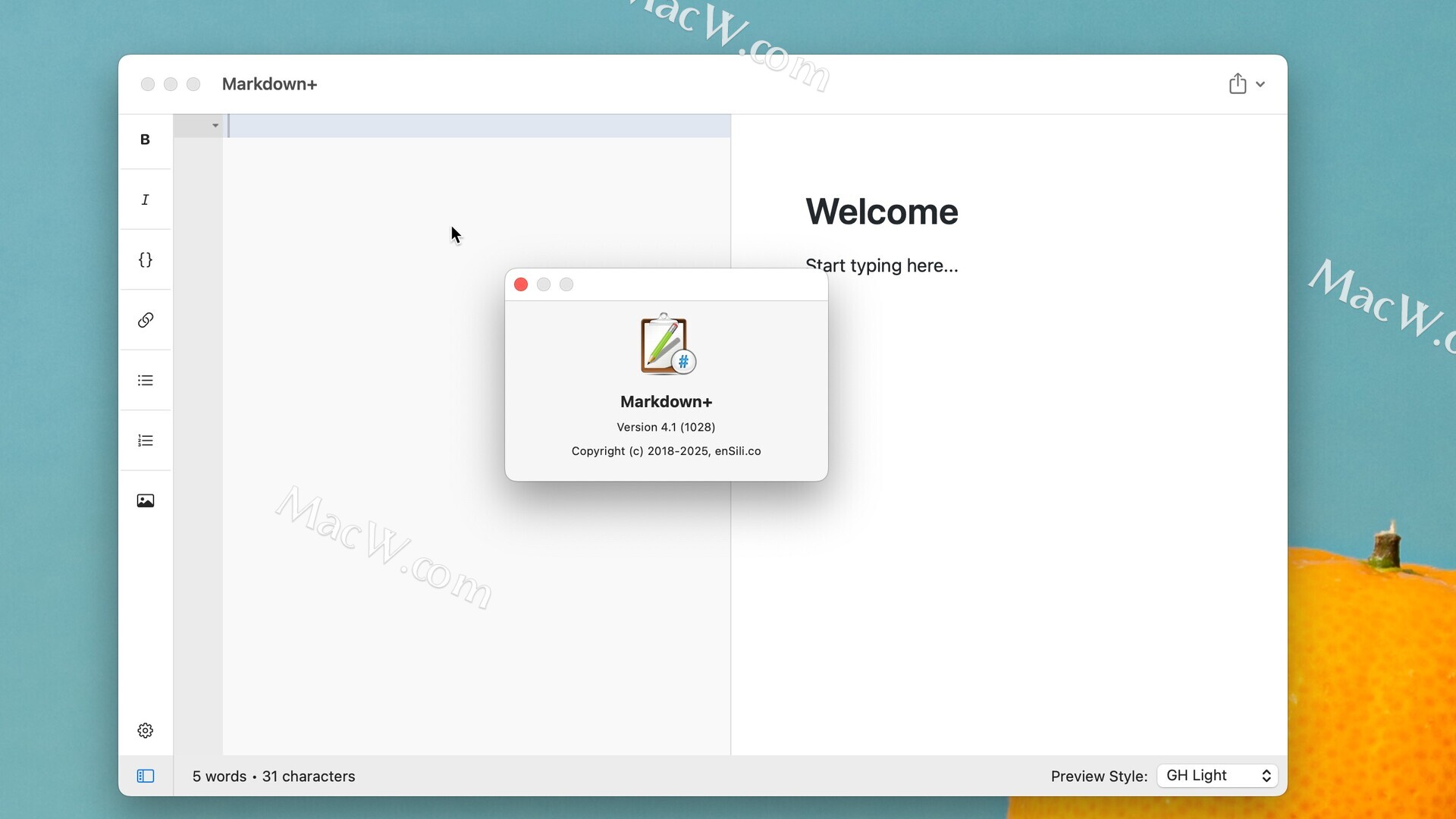Apply italic formatting with the I icon

[x=145, y=199]
